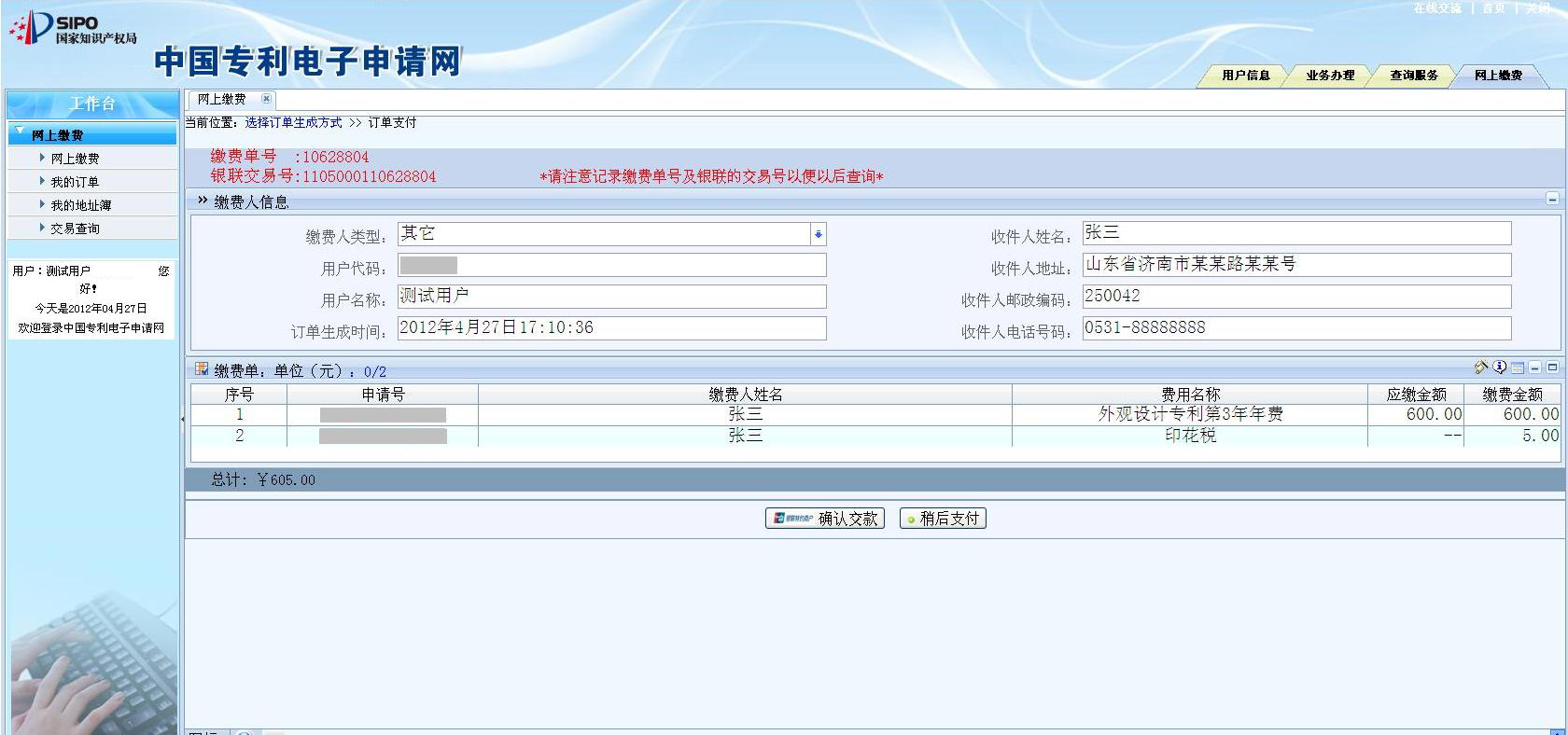
Task: Minimize the 缴费单 grid panel
Action: click(x=1534, y=368)
